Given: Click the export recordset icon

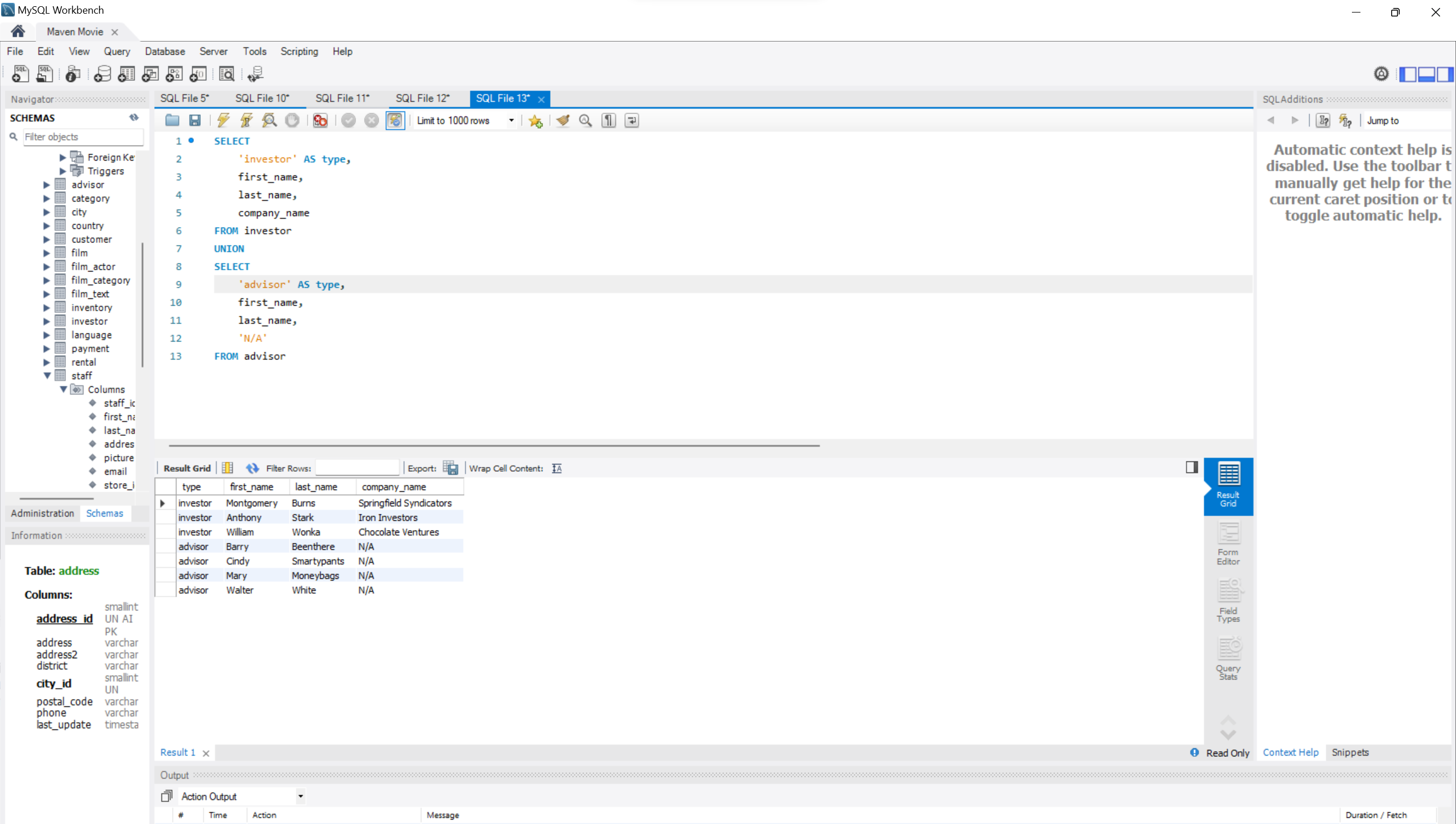Looking at the screenshot, I should tap(450, 468).
